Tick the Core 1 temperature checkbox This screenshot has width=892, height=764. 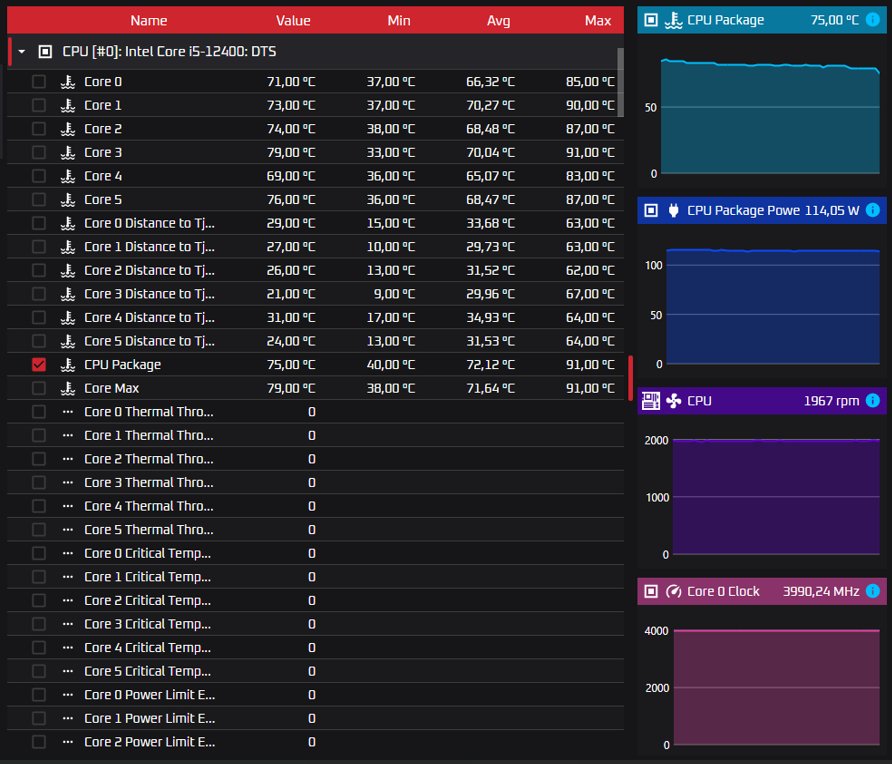click(39, 105)
